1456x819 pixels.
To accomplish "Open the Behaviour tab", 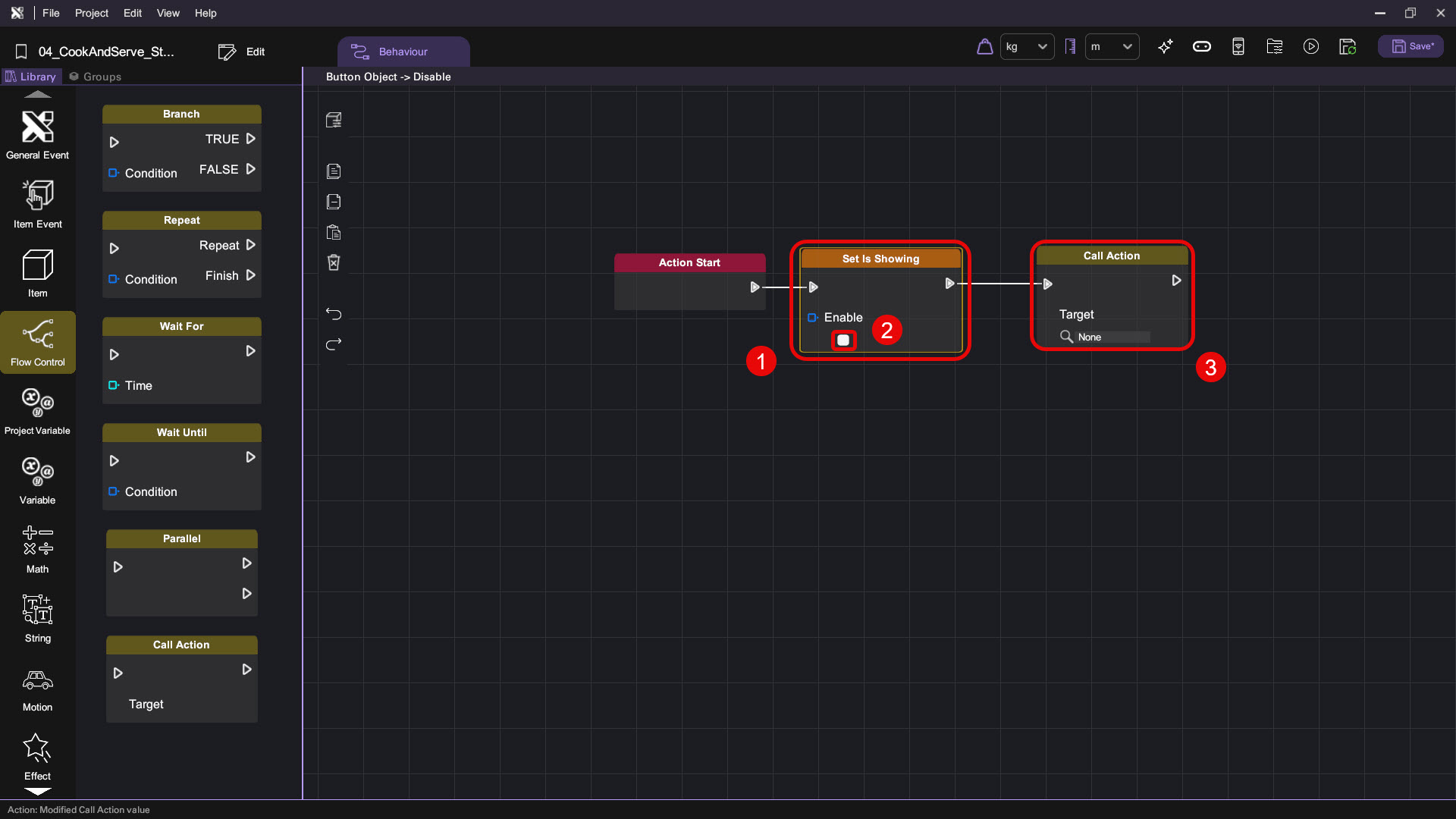I will 403,52.
